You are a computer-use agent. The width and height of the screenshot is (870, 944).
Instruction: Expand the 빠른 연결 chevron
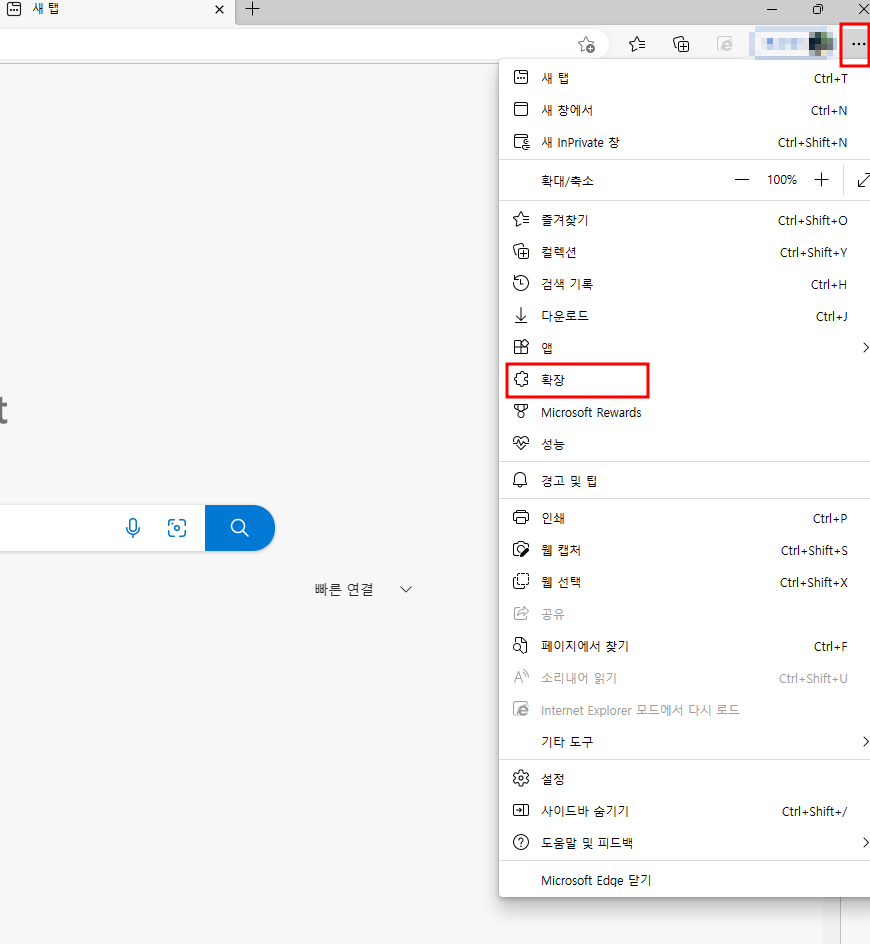pos(406,589)
